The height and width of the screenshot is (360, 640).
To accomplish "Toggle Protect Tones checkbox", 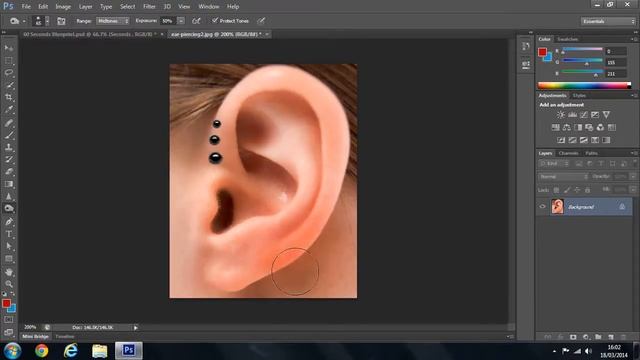I will (x=215, y=20).
